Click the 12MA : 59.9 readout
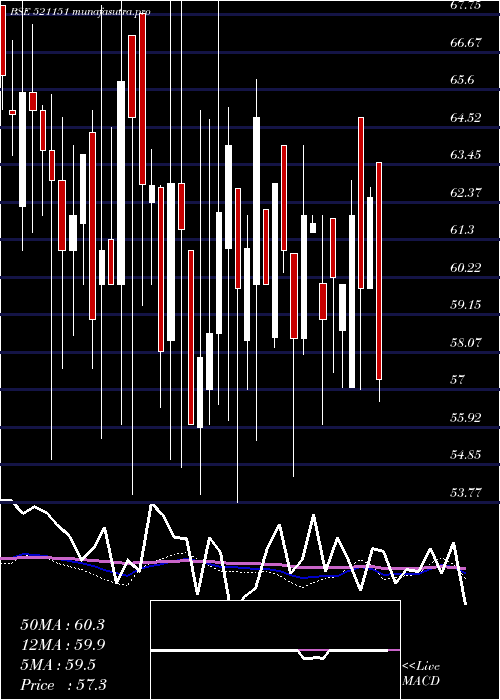The height and width of the screenshot is (700, 500). point(62,645)
